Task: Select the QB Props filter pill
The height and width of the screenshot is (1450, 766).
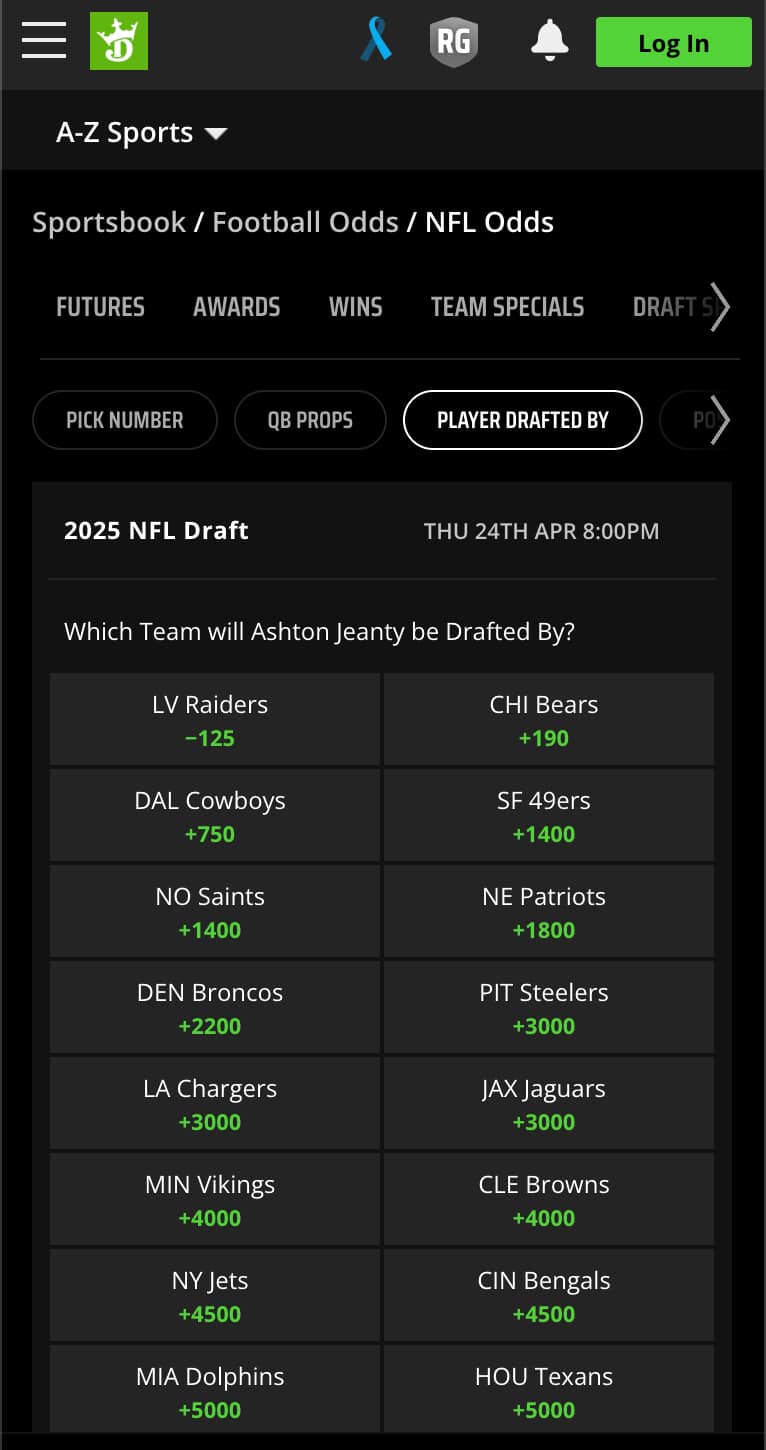Action: click(310, 420)
